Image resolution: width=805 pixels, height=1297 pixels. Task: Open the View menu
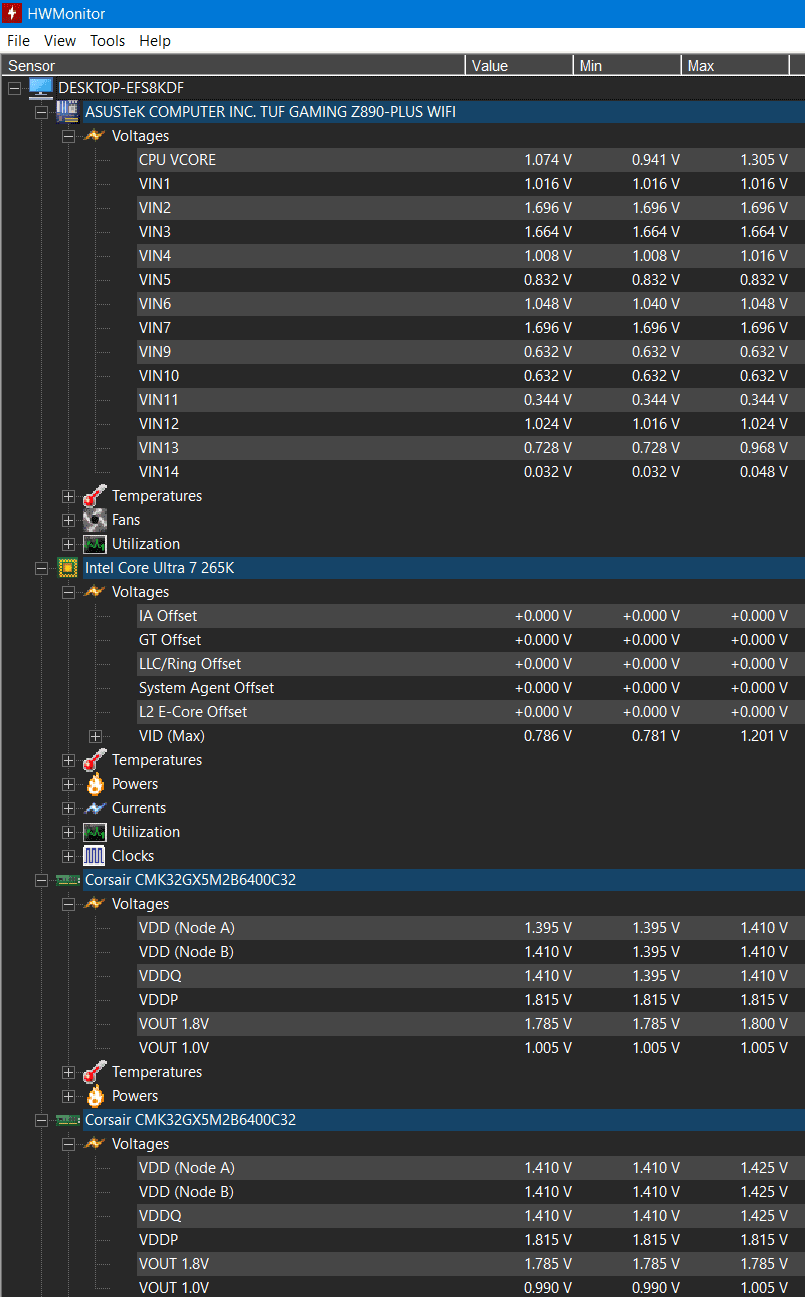pos(60,41)
